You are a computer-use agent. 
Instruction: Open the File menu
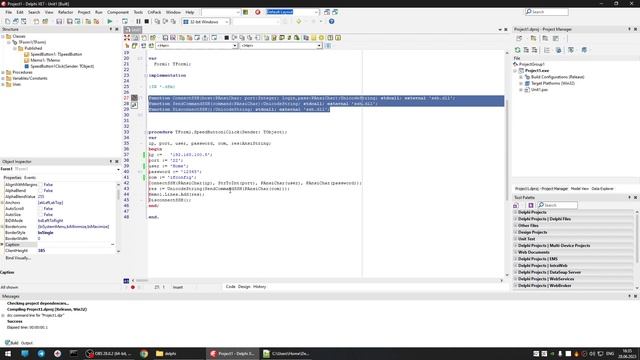[x=9, y=12]
